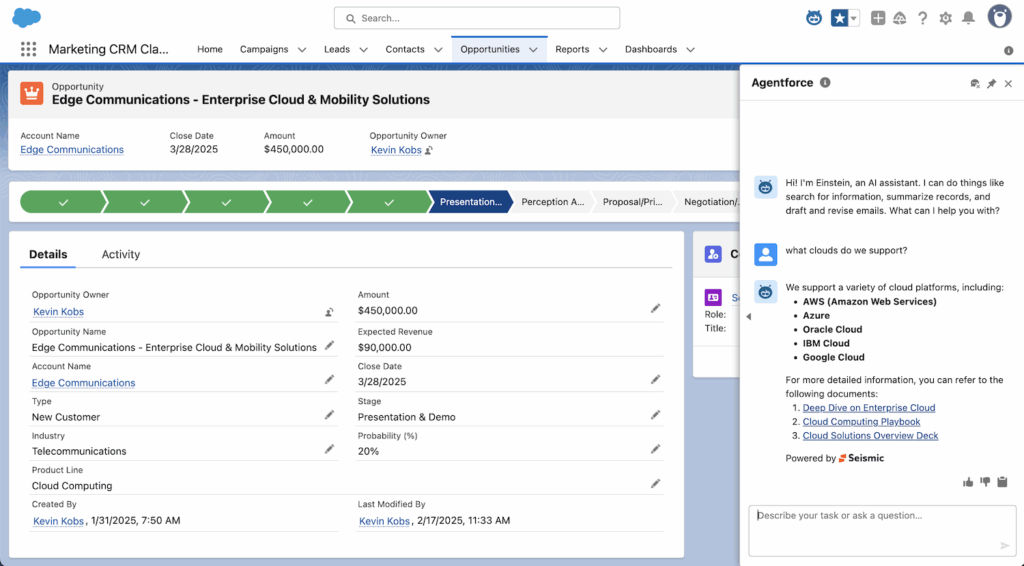
Task: Select the Presentation stage in path
Action: tap(470, 202)
